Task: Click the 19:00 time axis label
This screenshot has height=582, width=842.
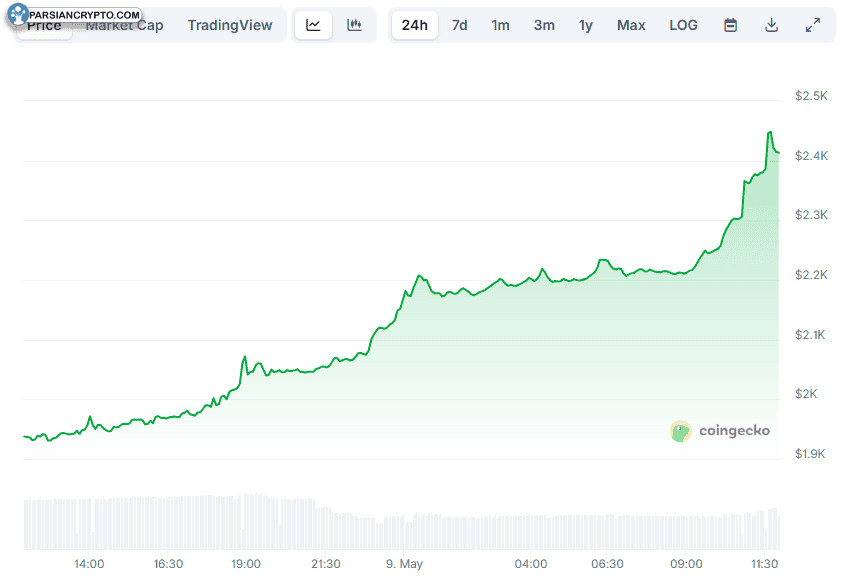Action: [246, 564]
